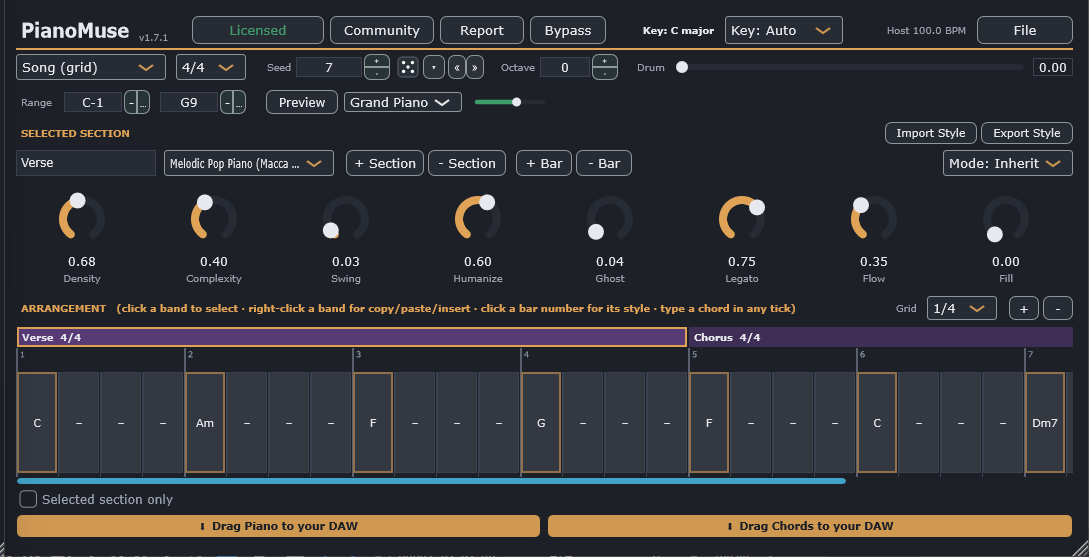The width and height of the screenshot is (1089, 557).
Task: Open the Grid 1/4 dropdown
Action: pos(962,308)
